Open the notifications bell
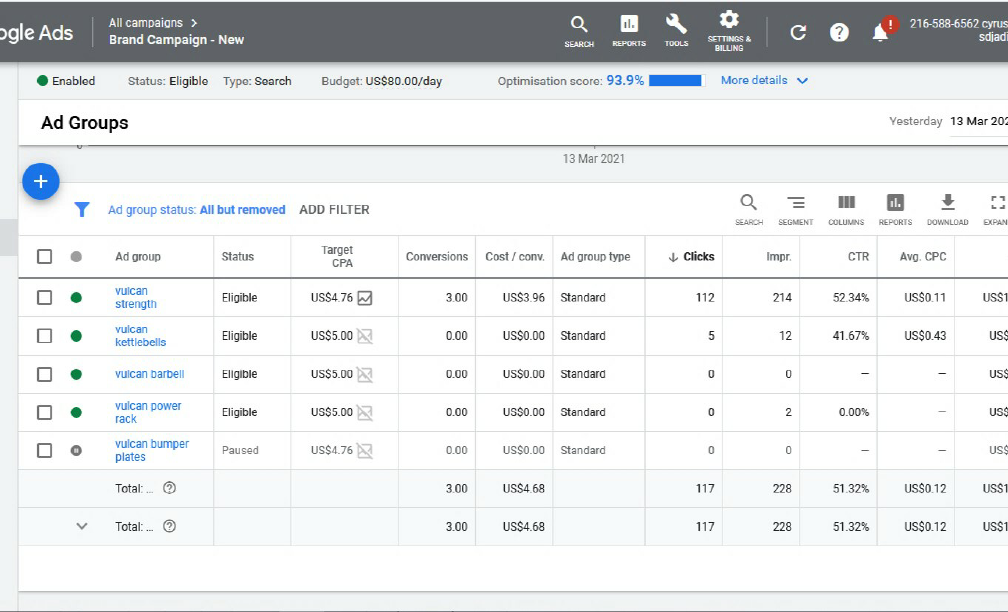Screen dimensions: 1008x612 (880, 33)
